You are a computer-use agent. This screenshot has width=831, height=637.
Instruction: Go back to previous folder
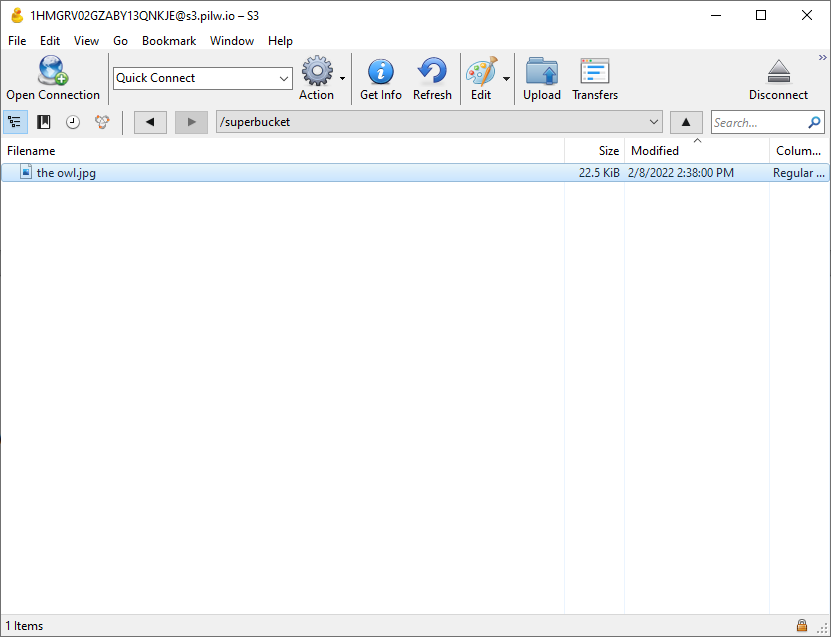[150, 122]
